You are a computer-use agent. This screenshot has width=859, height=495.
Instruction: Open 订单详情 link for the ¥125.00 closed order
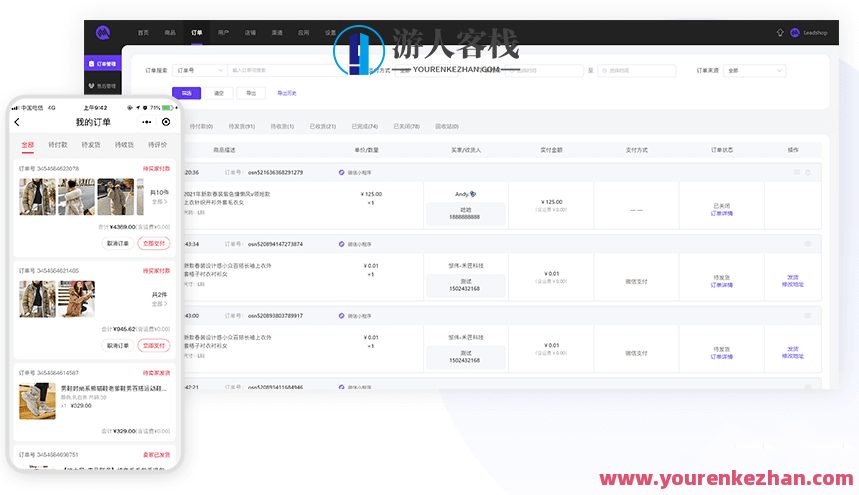[x=721, y=214]
